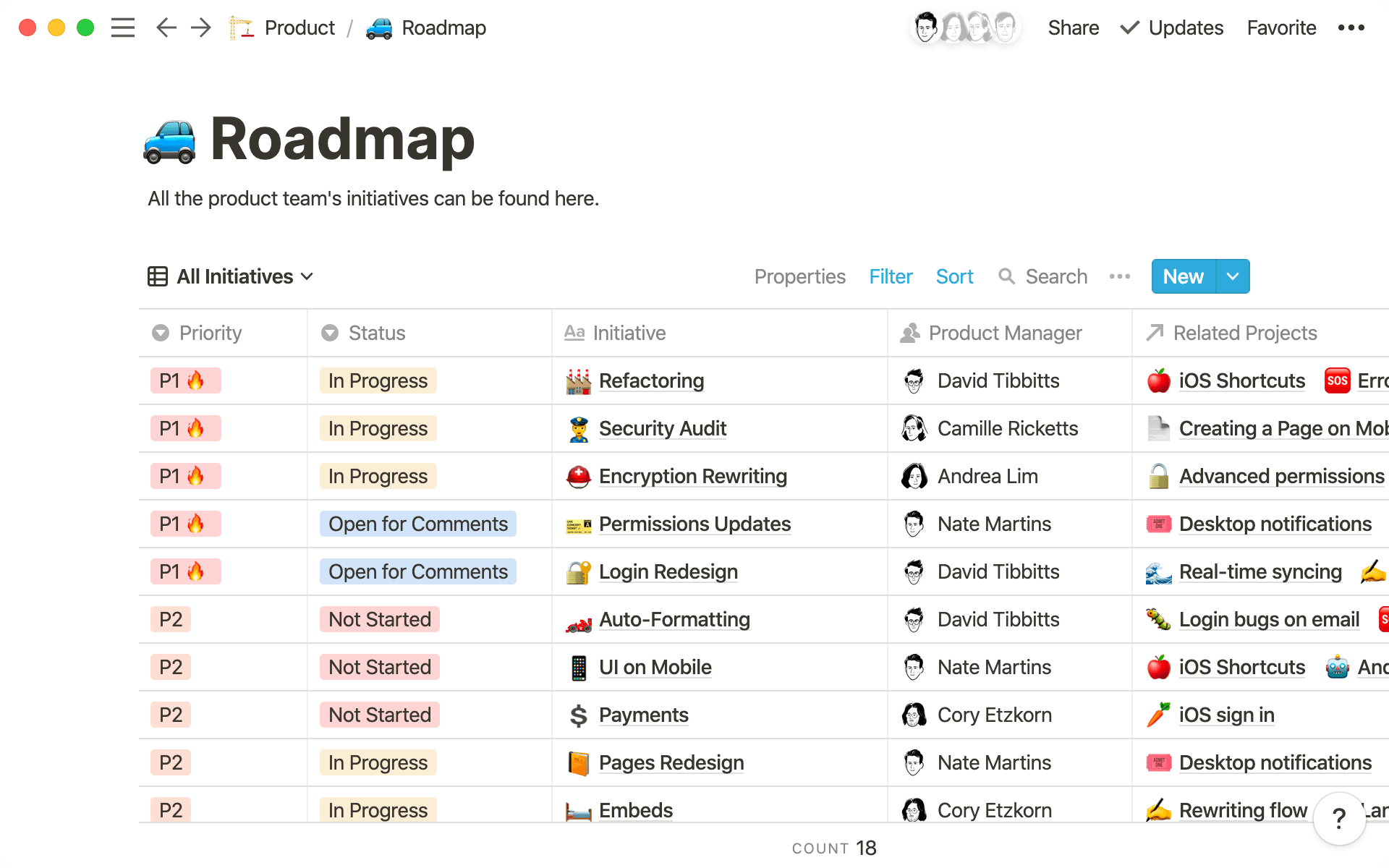Click the car emoji page icon

pyautogui.click(x=169, y=141)
